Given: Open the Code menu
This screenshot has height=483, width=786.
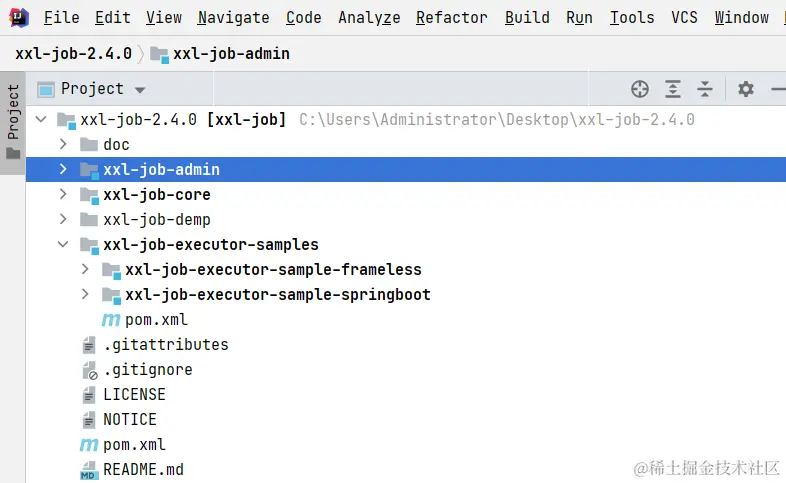Looking at the screenshot, I should pyautogui.click(x=304, y=18).
